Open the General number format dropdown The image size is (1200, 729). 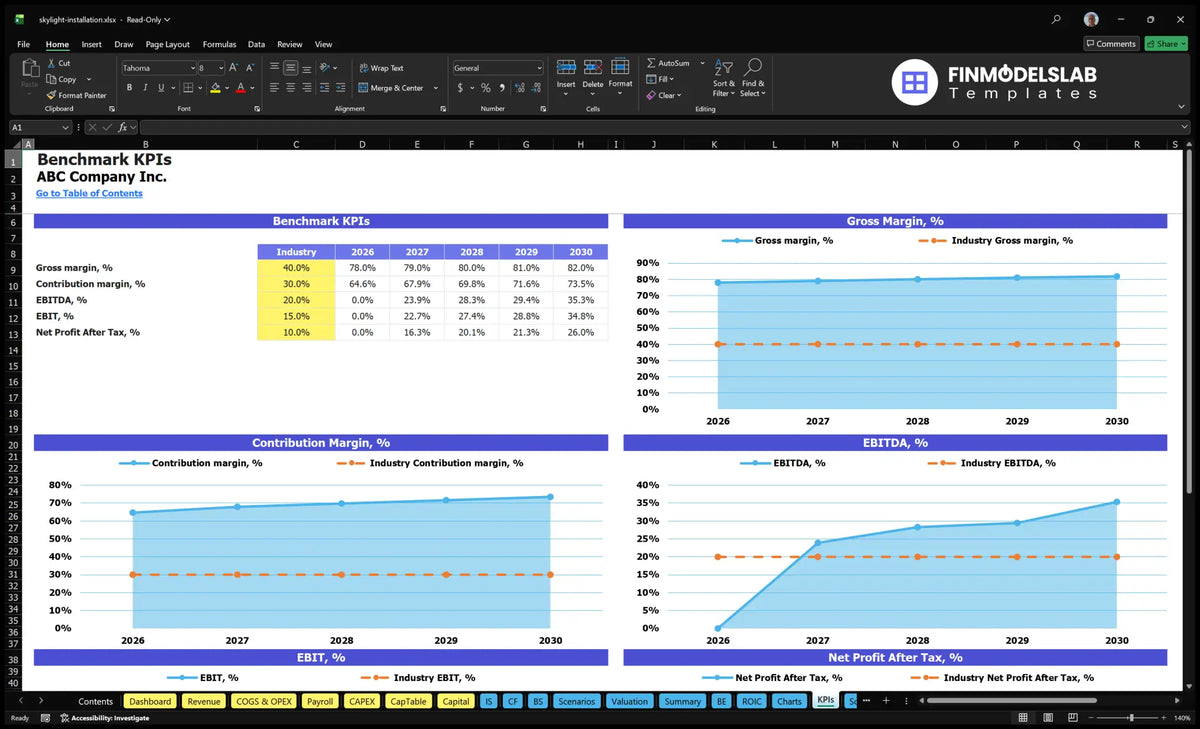[539, 68]
